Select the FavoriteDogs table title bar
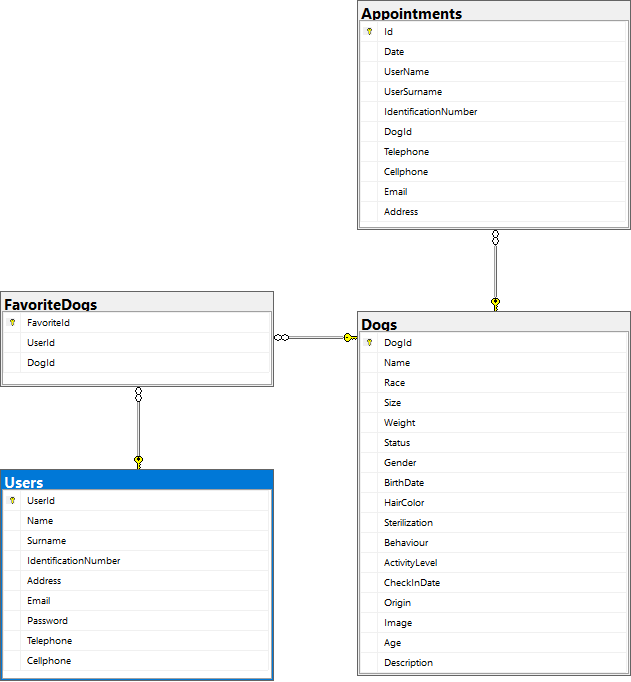The image size is (631, 682). click(137, 302)
